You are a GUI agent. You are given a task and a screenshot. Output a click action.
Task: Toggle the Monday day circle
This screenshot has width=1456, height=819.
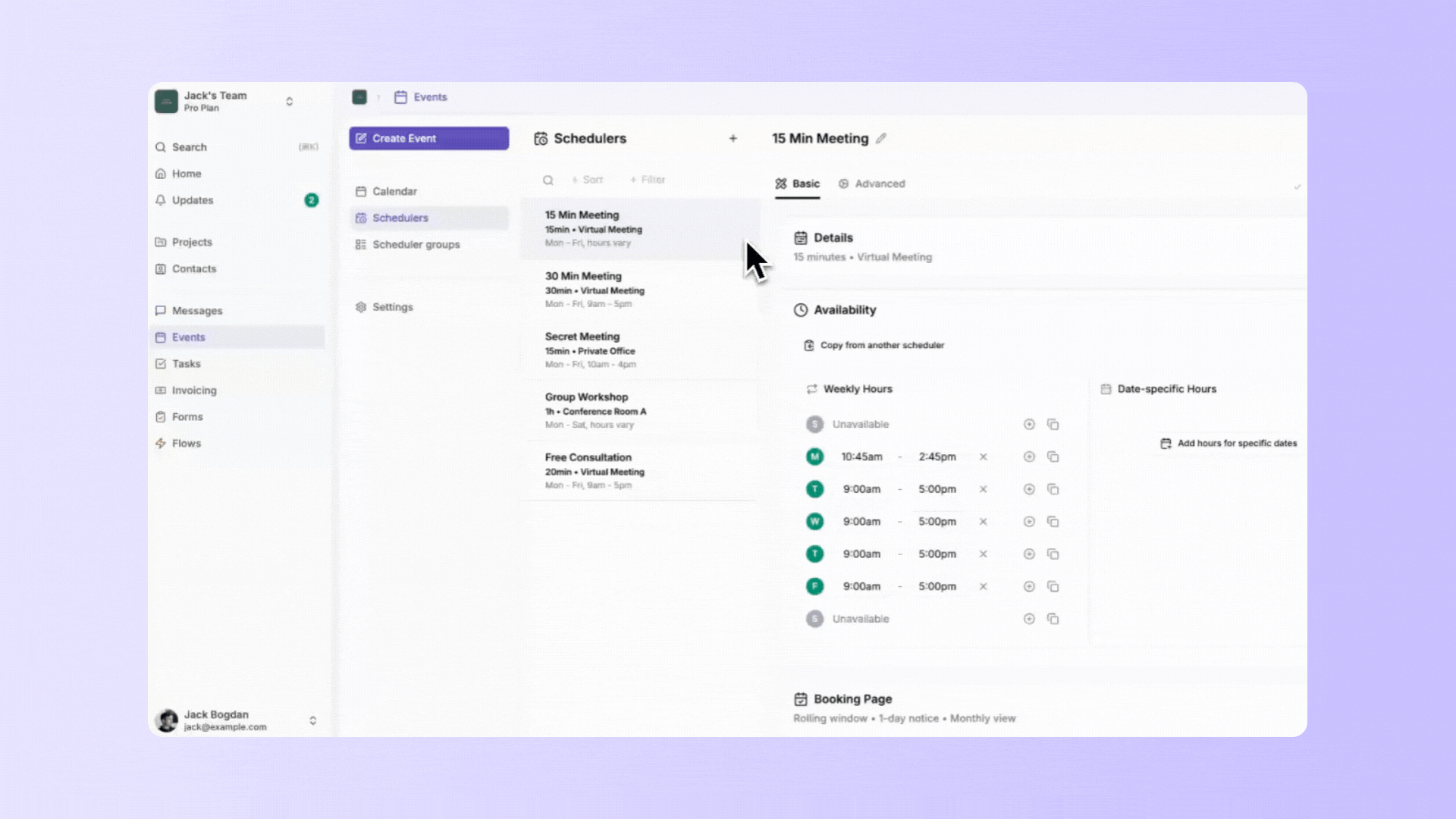[x=814, y=457]
